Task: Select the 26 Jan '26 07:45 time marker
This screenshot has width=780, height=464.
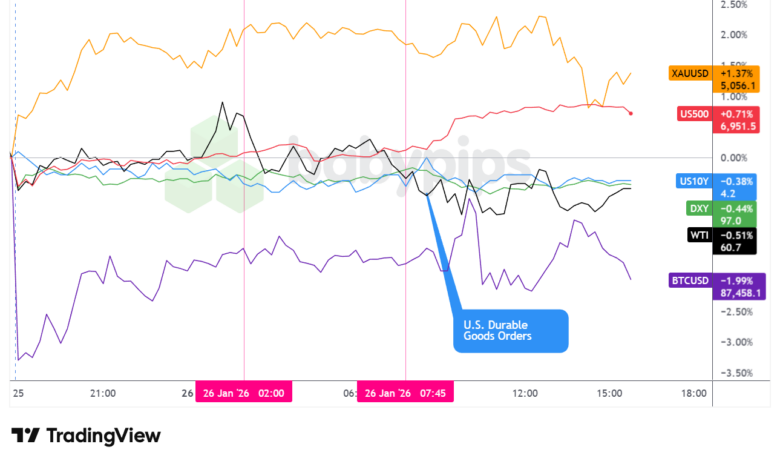Action: (x=406, y=393)
